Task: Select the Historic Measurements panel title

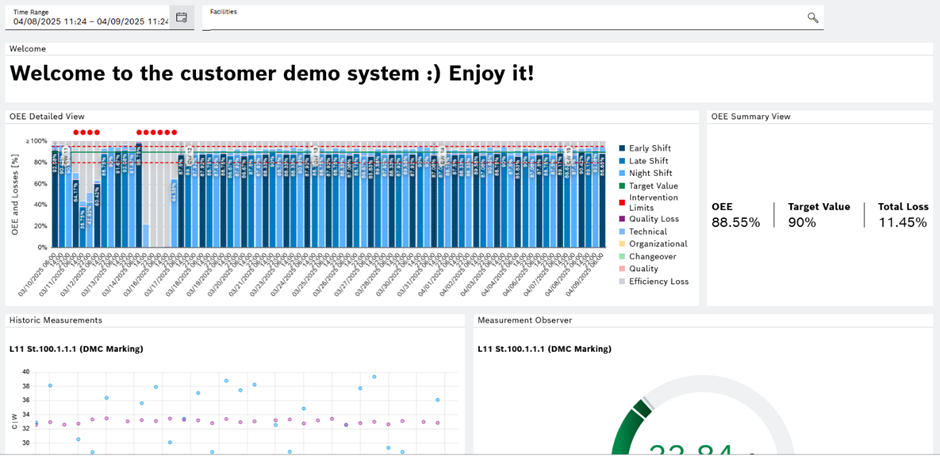Action: pos(55,320)
